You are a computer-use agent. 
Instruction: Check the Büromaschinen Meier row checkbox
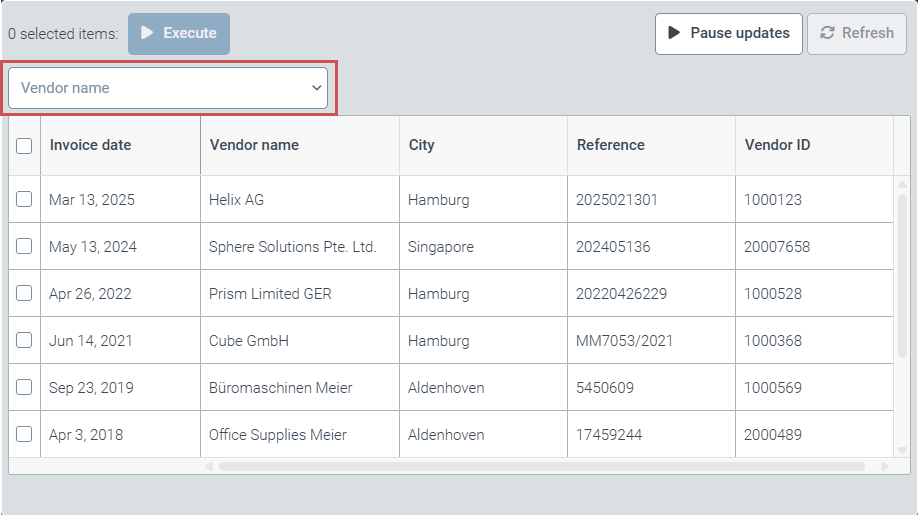pos(24,387)
